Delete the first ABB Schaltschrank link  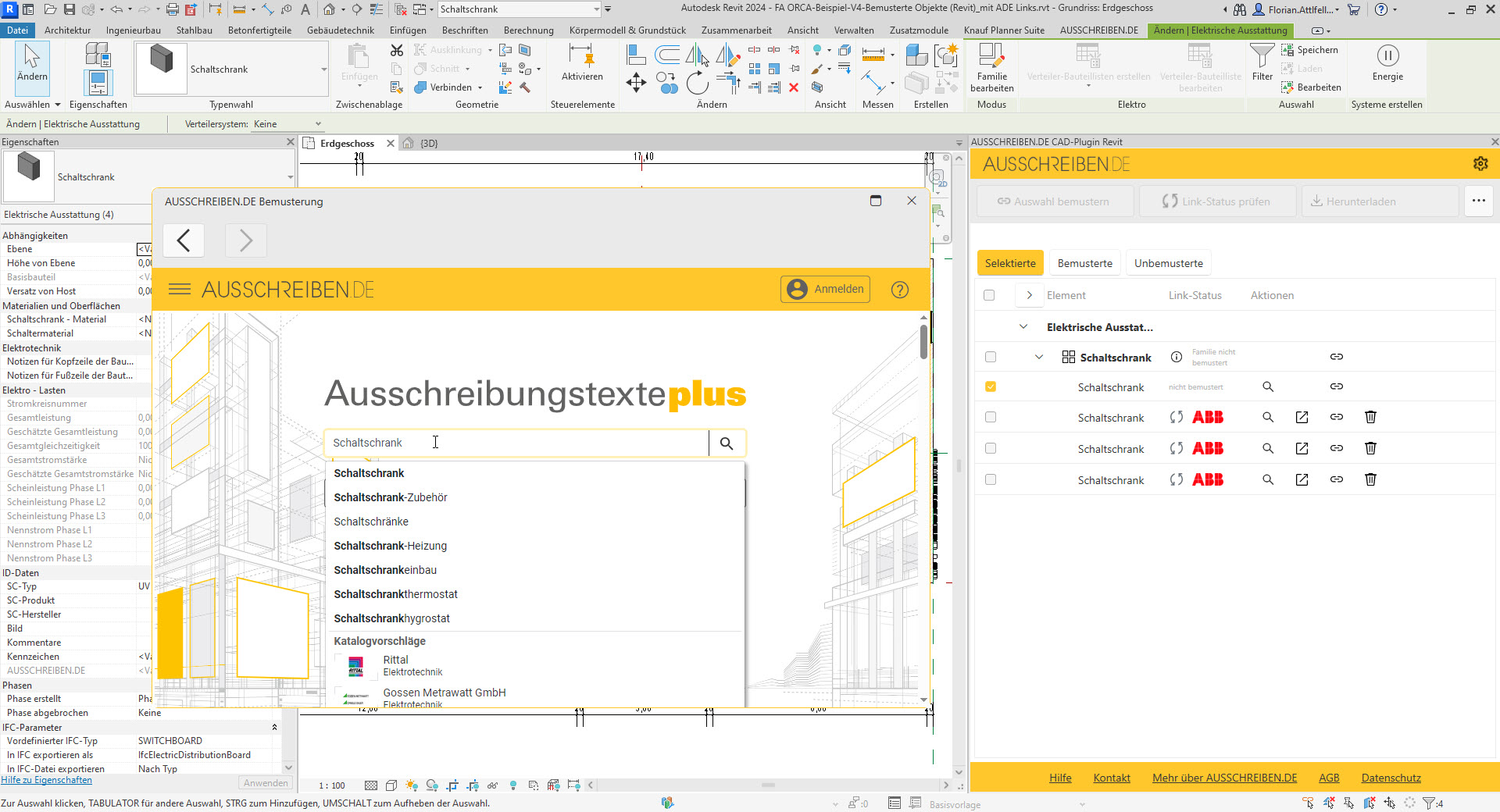[x=1370, y=418]
